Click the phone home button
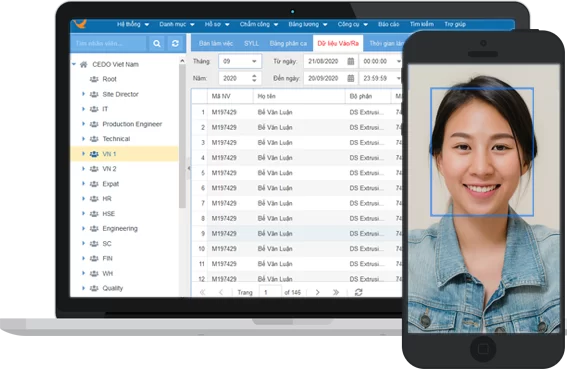Image resolution: width=567 pixels, height=369 pixels. (483, 348)
